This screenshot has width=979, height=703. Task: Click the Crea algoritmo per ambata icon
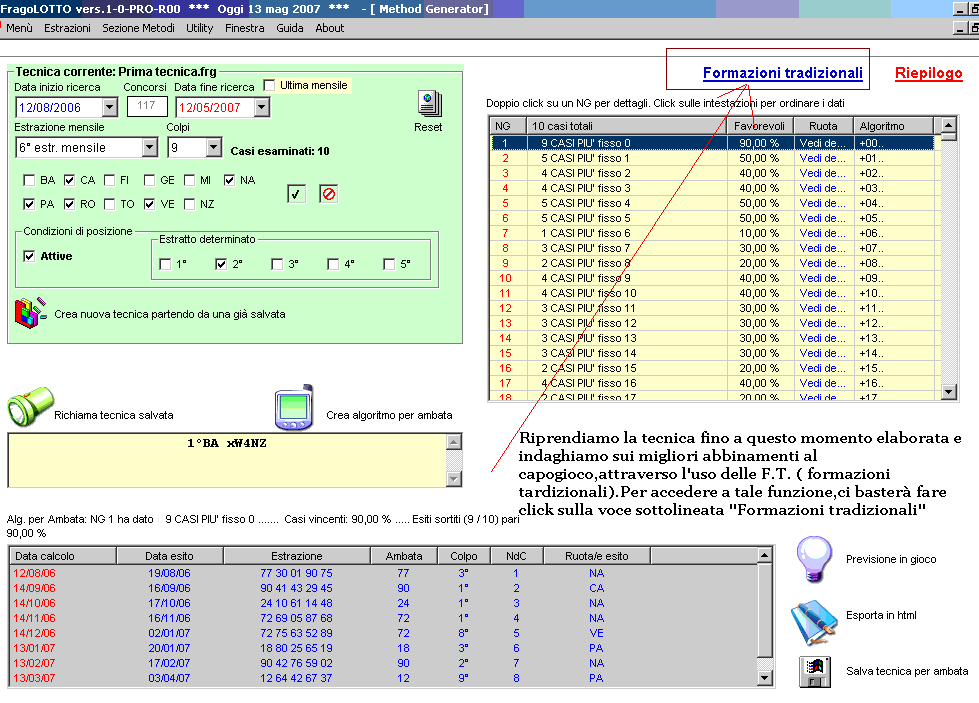click(x=296, y=407)
